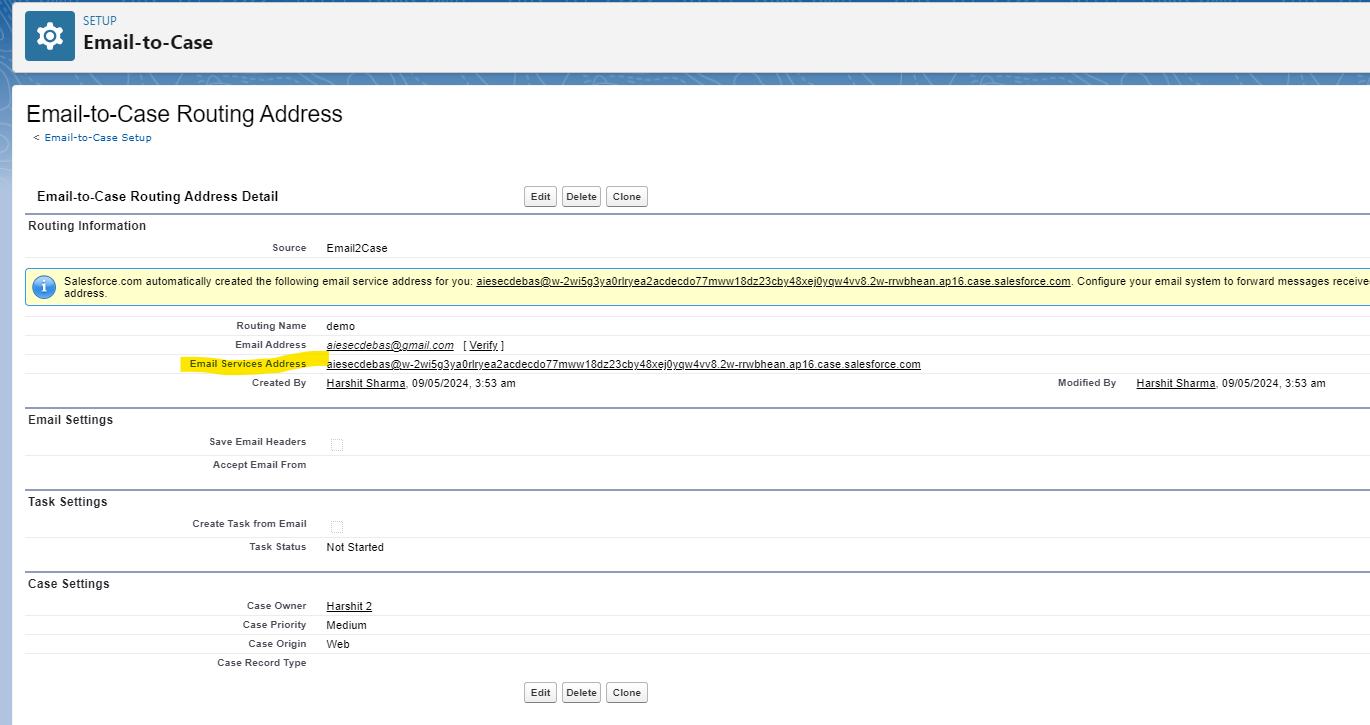The image size is (1370, 725).
Task: Click the info icon in the yellow banner
Action: [x=43, y=288]
